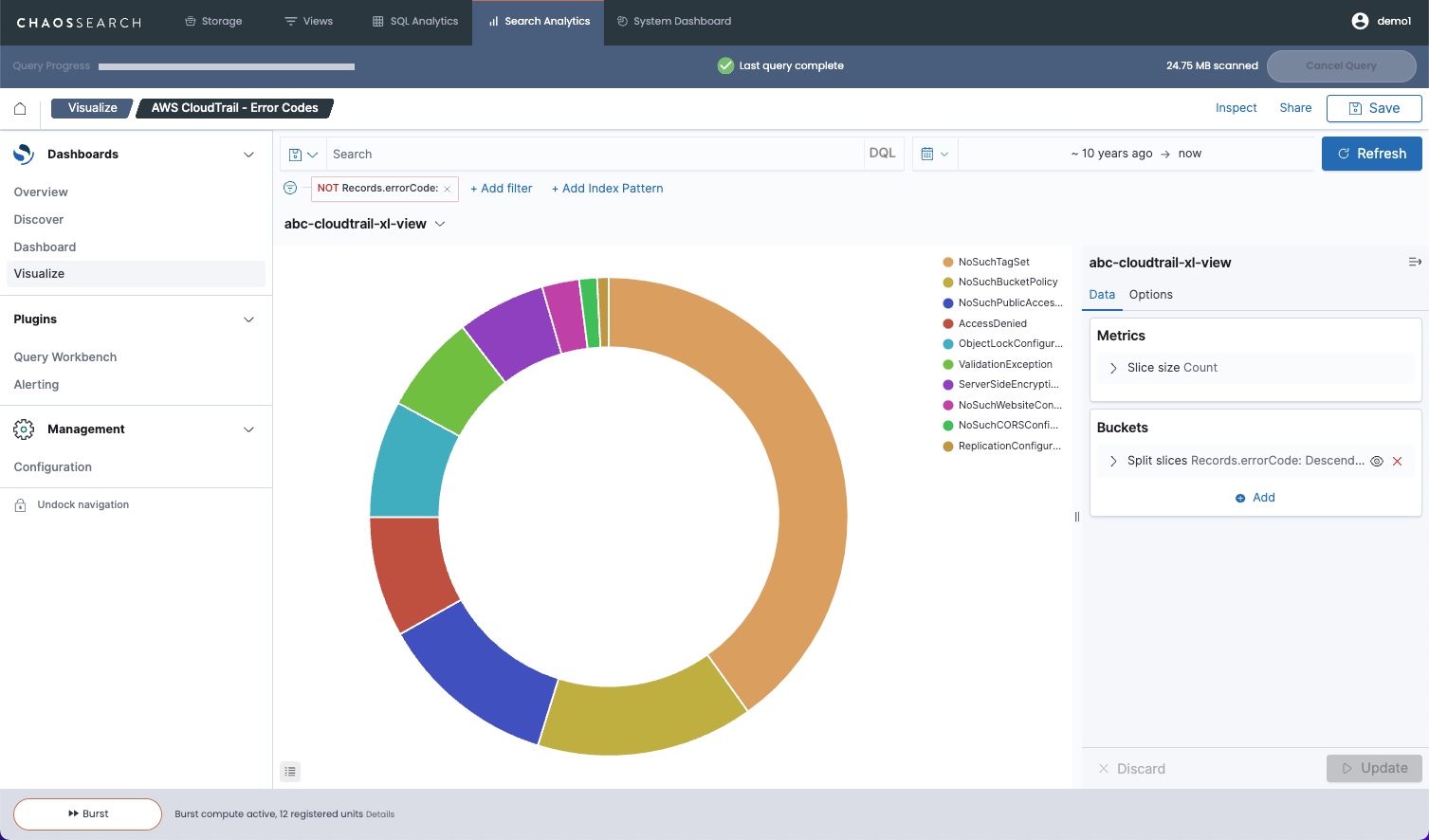The height and width of the screenshot is (840, 1429).
Task: Click the Undock navigation lock icon
Action: 20,505
